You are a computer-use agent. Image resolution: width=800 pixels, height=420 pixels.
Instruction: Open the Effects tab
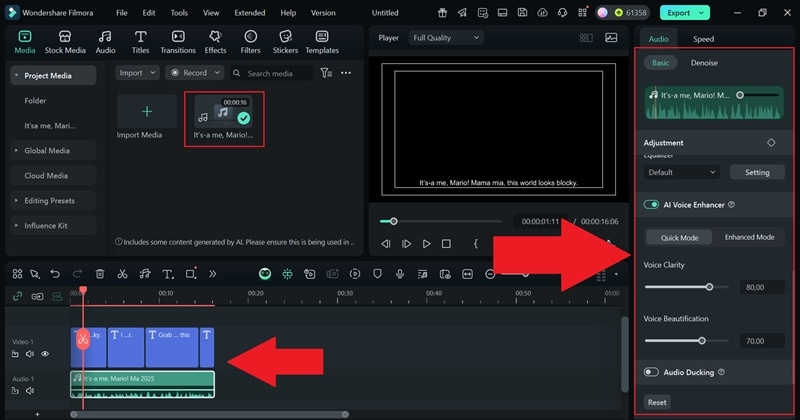[x=215, y=42]
